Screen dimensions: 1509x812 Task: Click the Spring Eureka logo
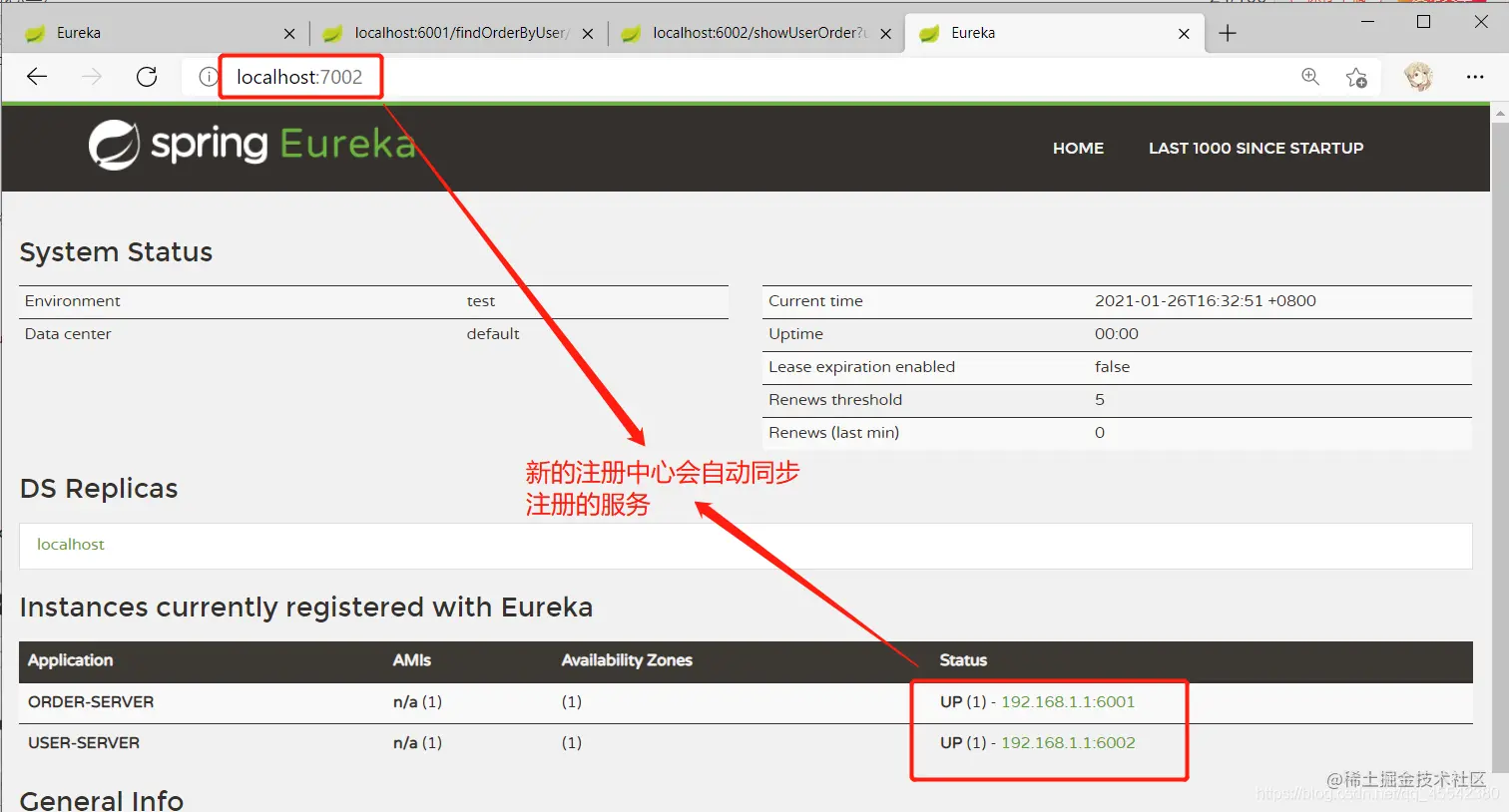pyautogui.click(x=251, y=145)
